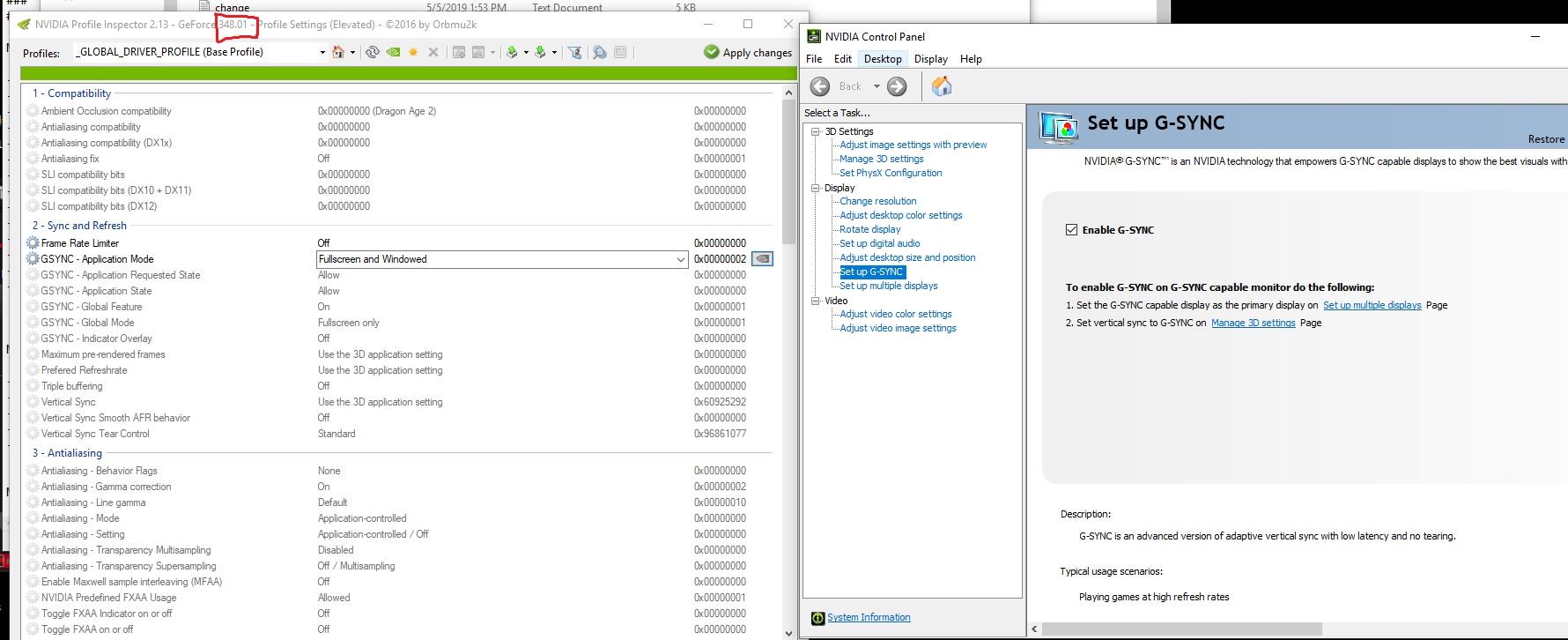Click Profile Inspector's vertical scrollbar thumb

788,170
